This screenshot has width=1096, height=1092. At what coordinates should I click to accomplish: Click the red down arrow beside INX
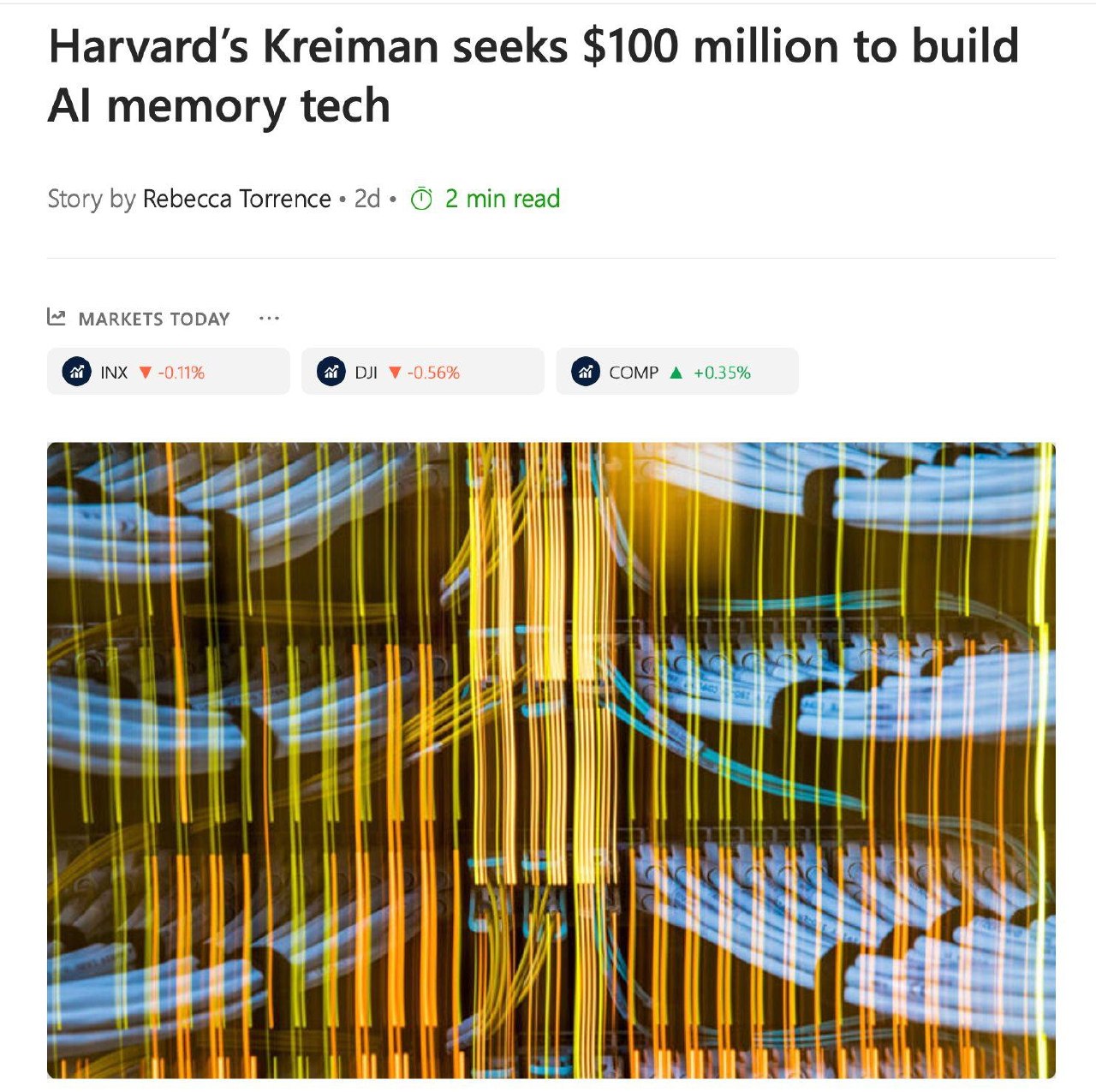click(x=146, y=373)
